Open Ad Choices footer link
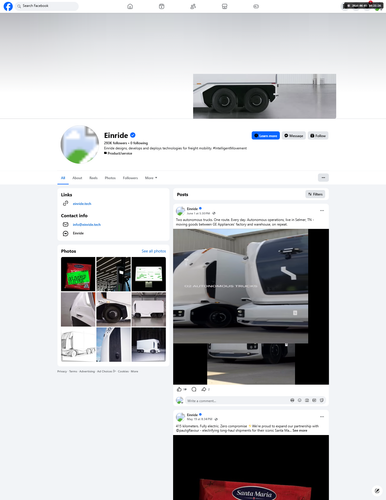This screenshot has width=386, height=500. point(106,371)
